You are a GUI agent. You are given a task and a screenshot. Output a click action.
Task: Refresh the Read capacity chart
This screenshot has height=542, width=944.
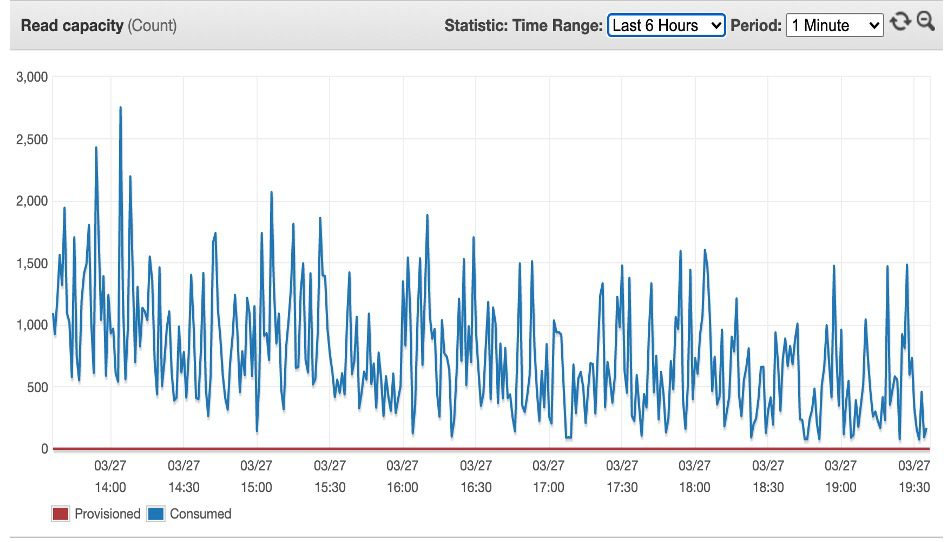(900, 22)
